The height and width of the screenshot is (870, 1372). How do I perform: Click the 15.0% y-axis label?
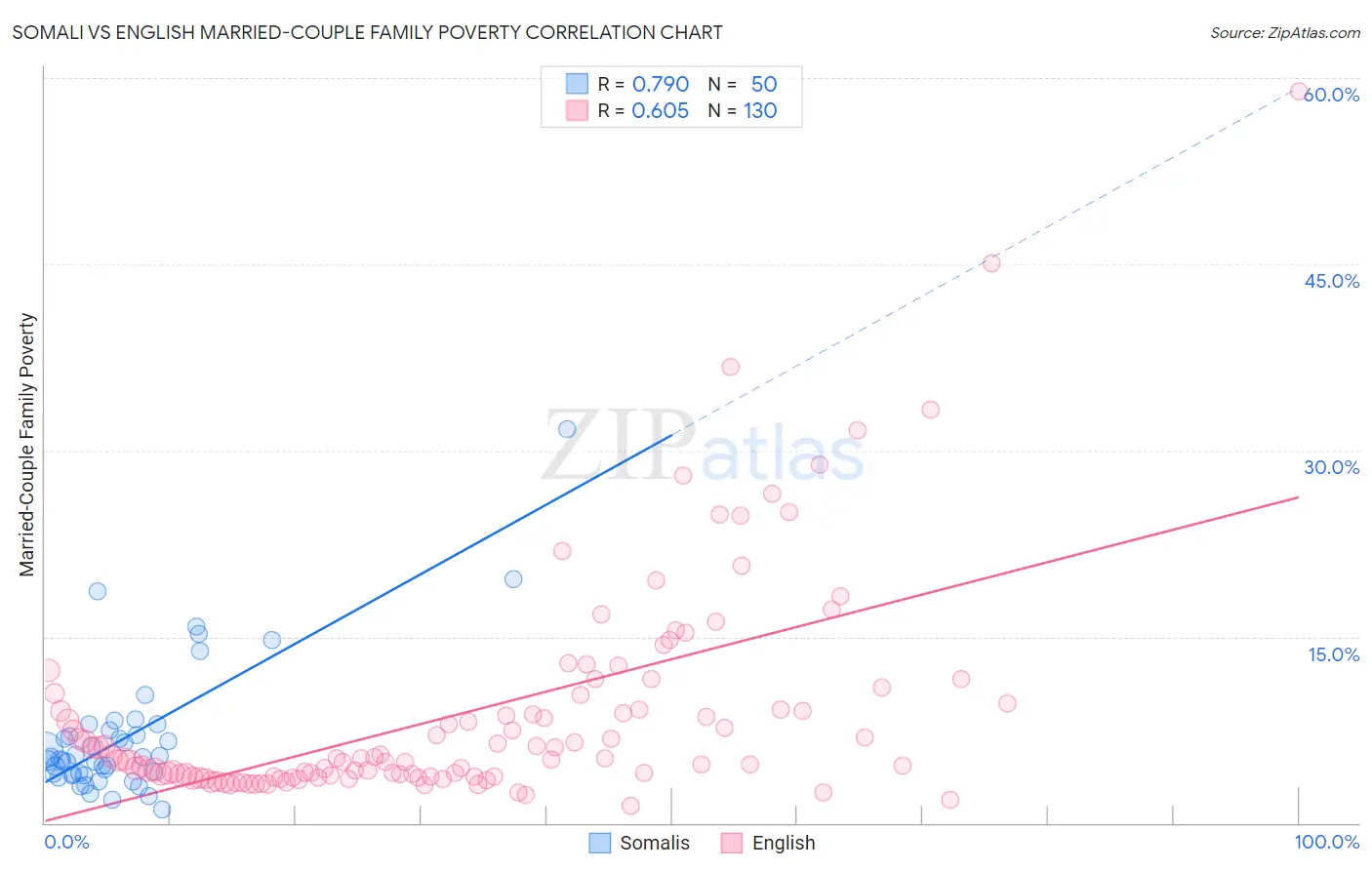tap(1333, 654)
